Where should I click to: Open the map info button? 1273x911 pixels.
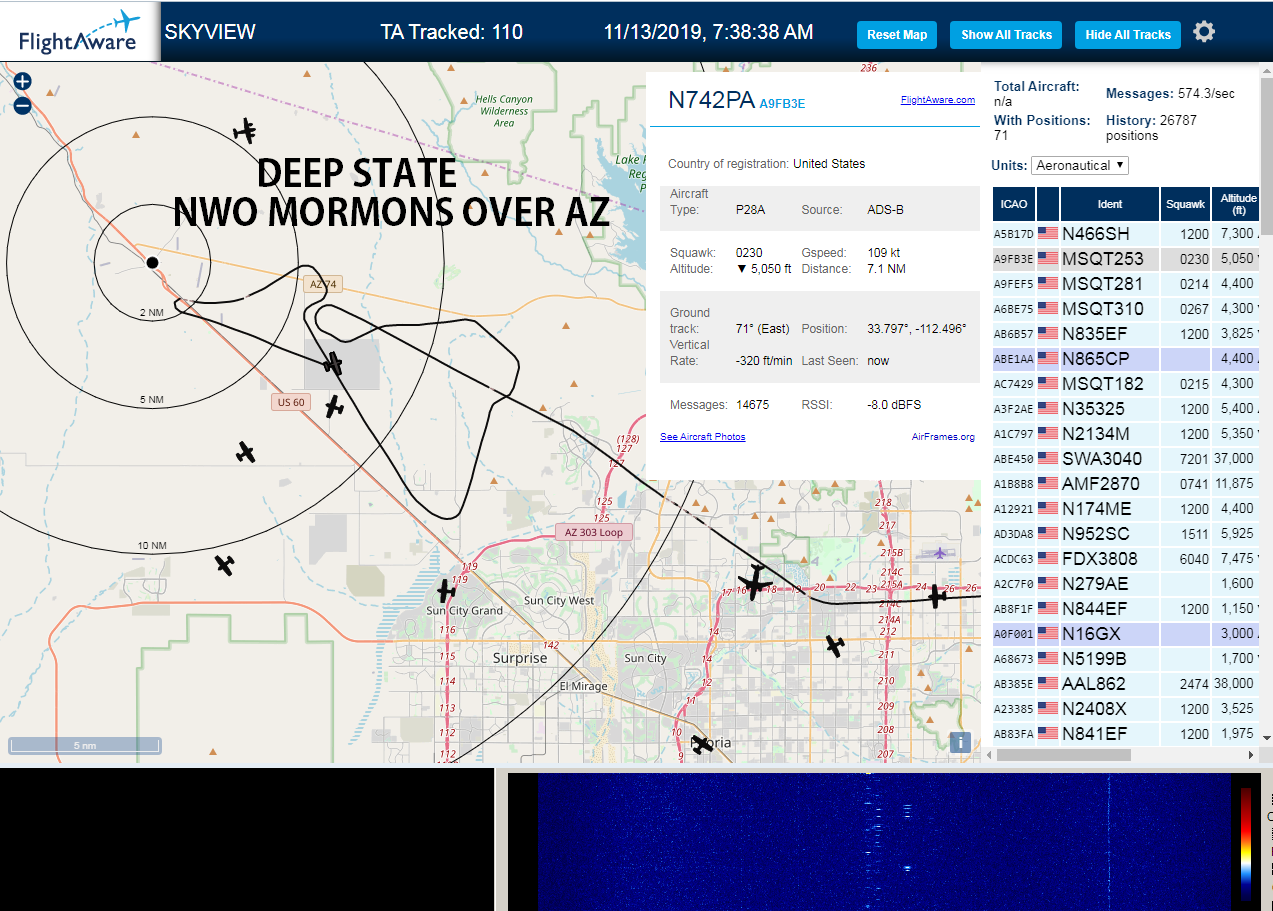[x=960, y=742]
